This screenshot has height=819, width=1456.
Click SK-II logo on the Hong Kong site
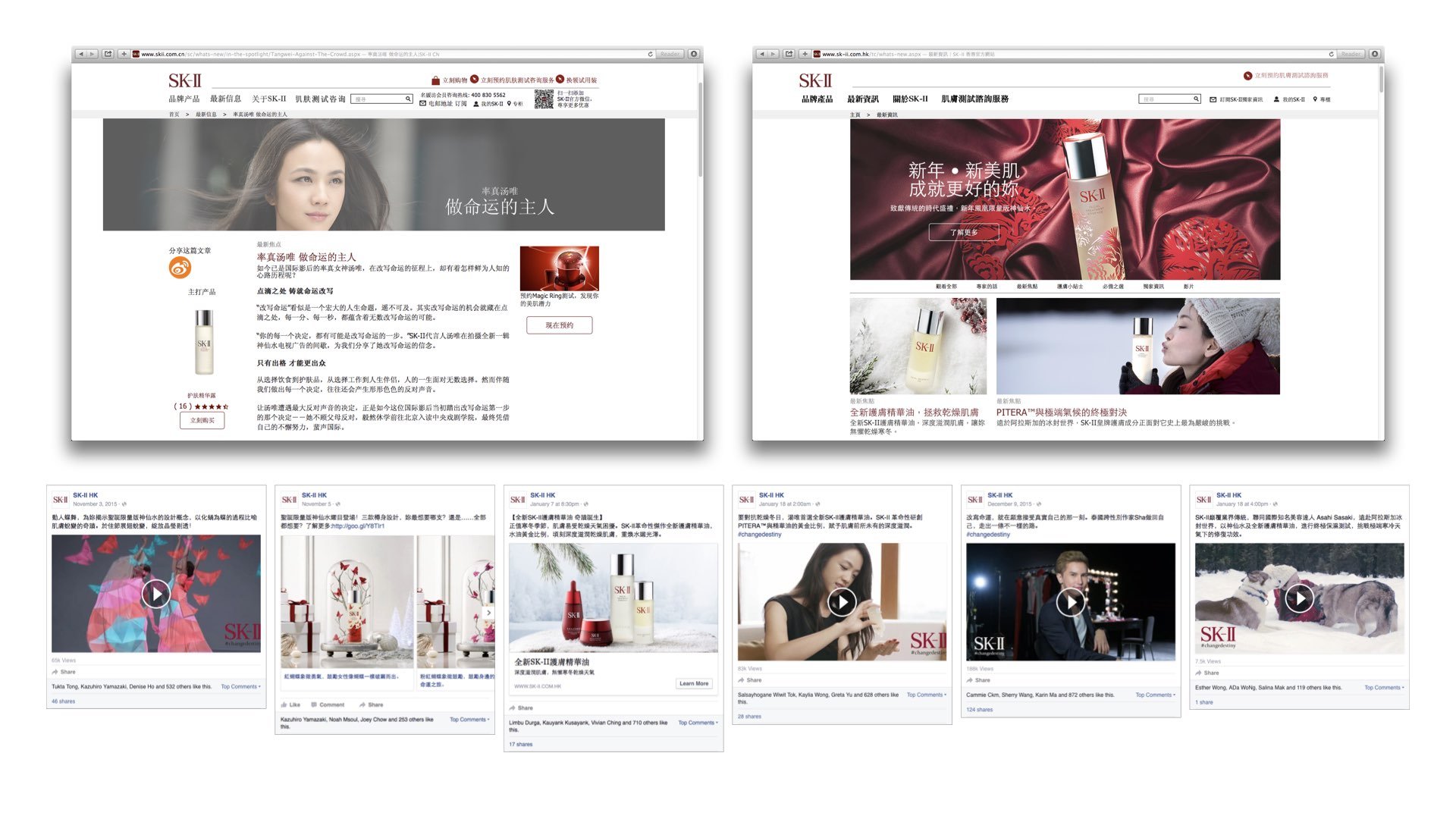tap(815, 80)
